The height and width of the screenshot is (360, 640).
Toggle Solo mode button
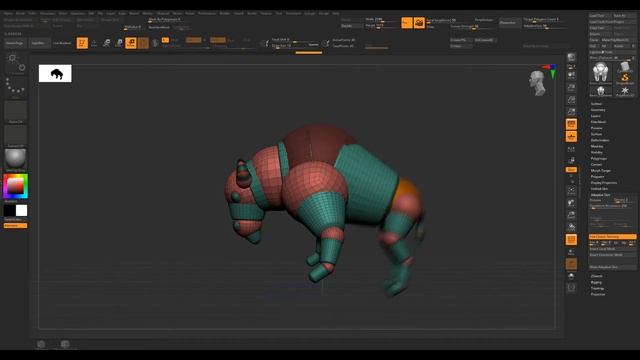click(x=571, y=276)
